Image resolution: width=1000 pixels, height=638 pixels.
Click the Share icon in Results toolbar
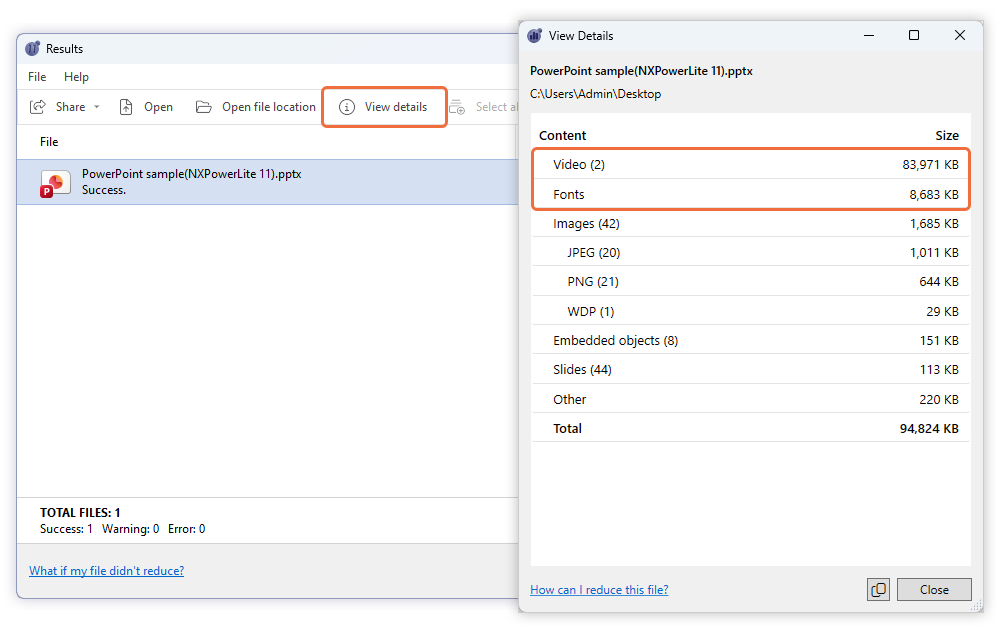tap(38, 107)
